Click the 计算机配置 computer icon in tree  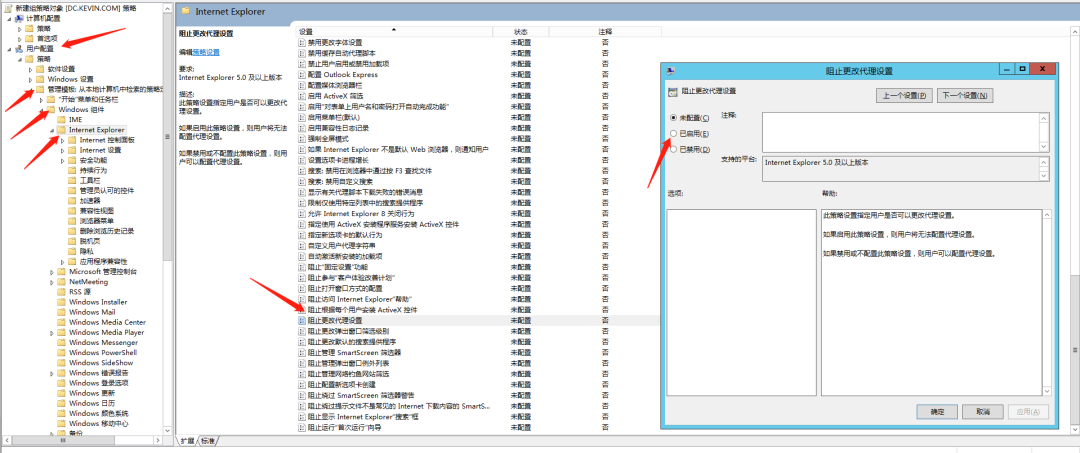pyautogui.click(x=19, y=18)
